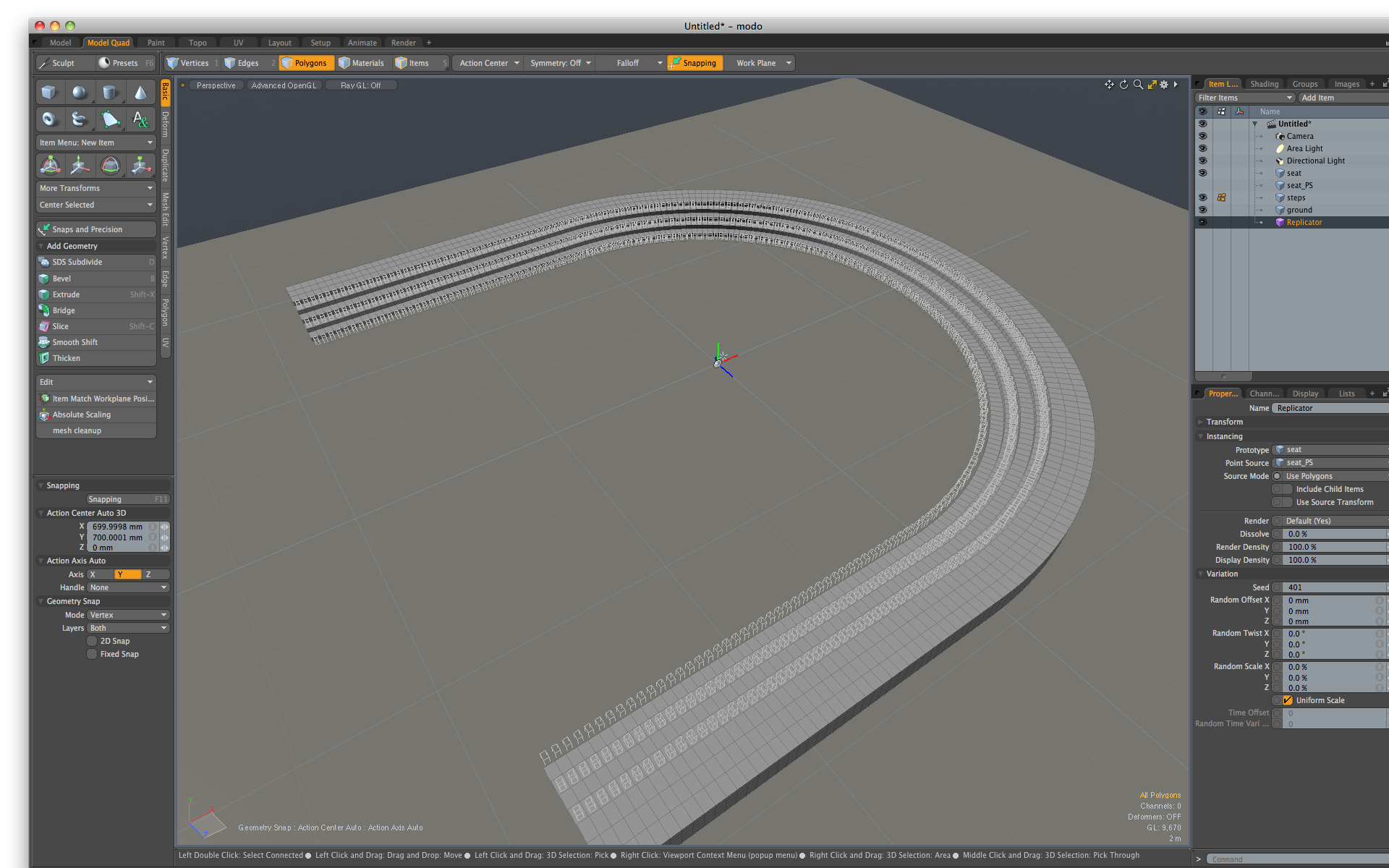This screenshot has height=868, width=1389.
Task: Expand the Transform section
Action: [x=1224, y=422]
